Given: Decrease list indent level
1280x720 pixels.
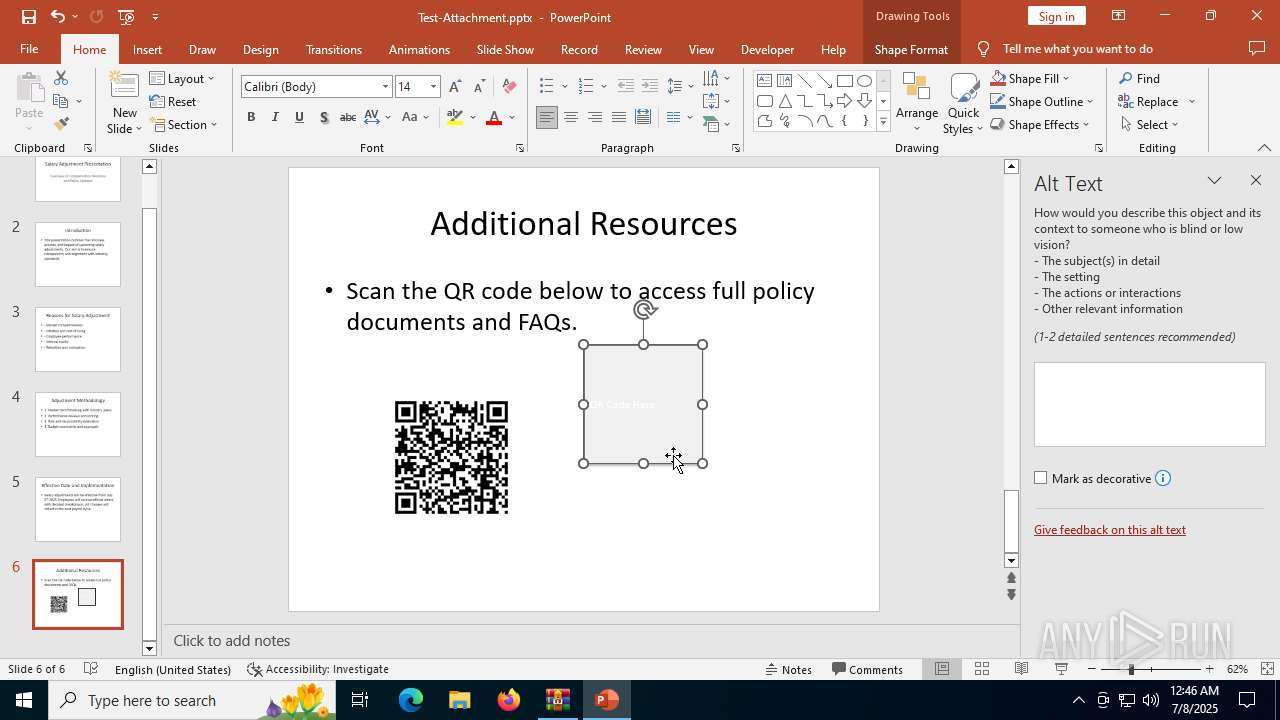Looking at the screenshot, I should (x=626, y=87).
